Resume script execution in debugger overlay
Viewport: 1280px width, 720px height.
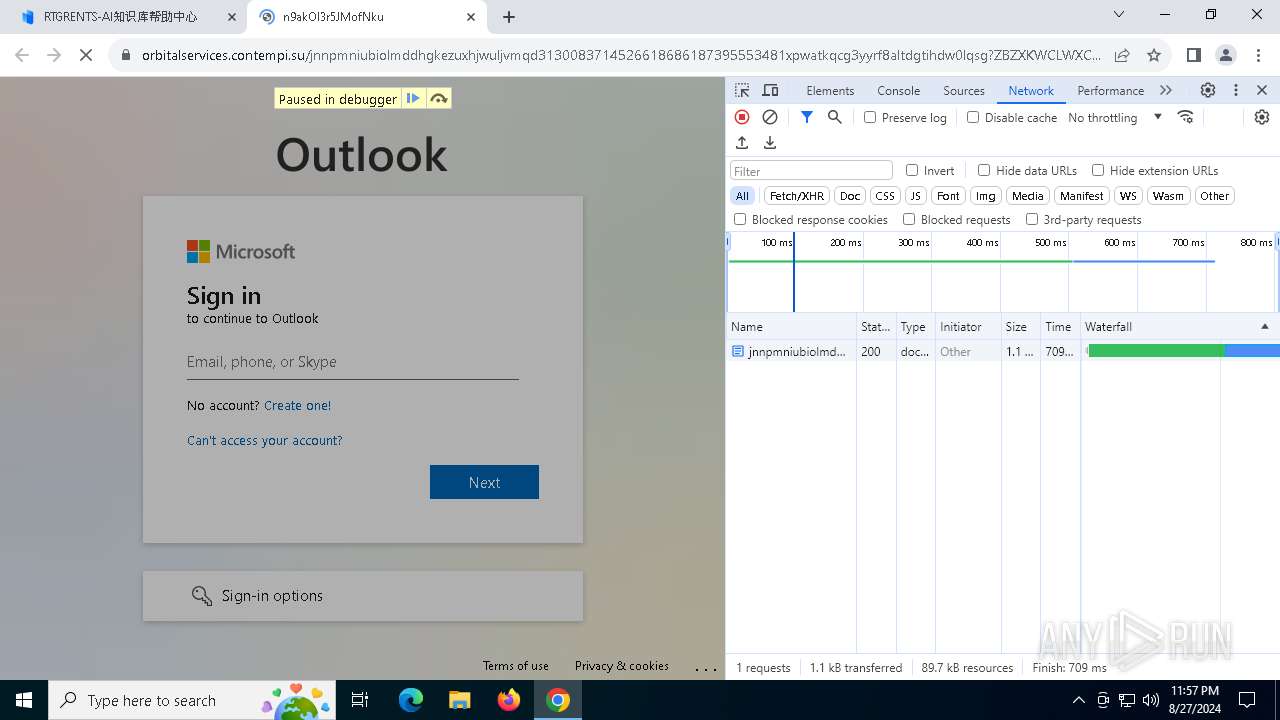point(413,98)
